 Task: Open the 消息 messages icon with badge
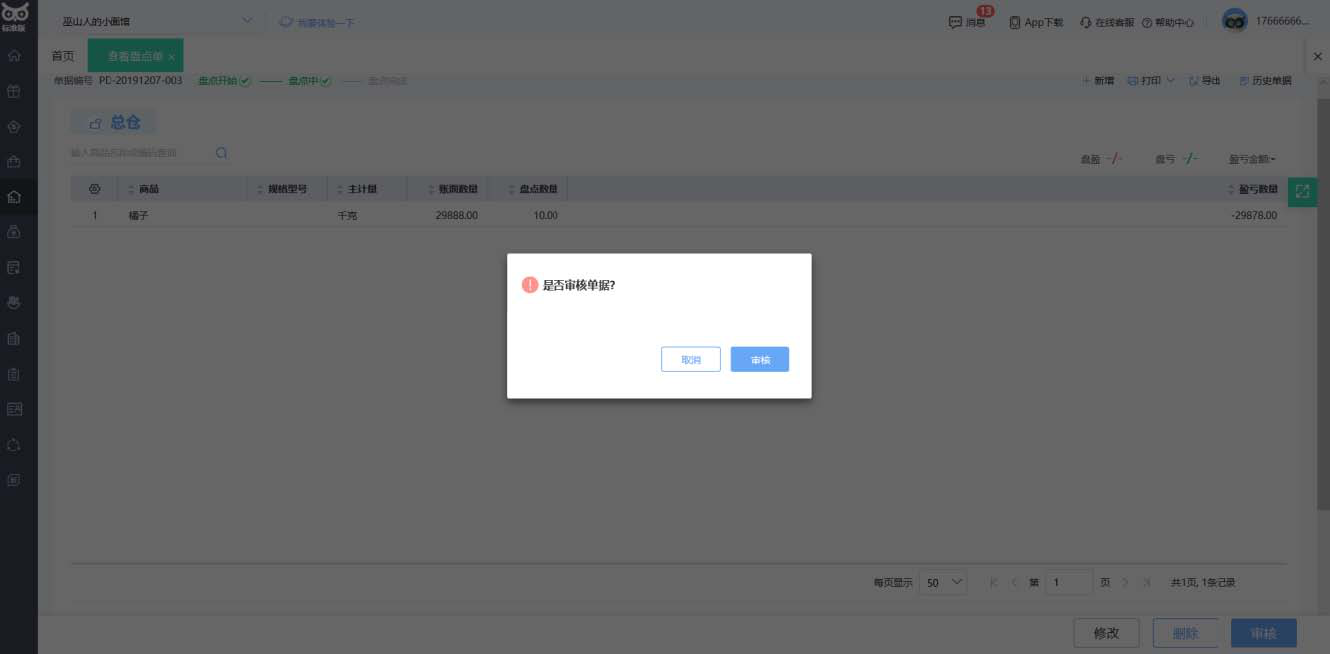(967, 21)
